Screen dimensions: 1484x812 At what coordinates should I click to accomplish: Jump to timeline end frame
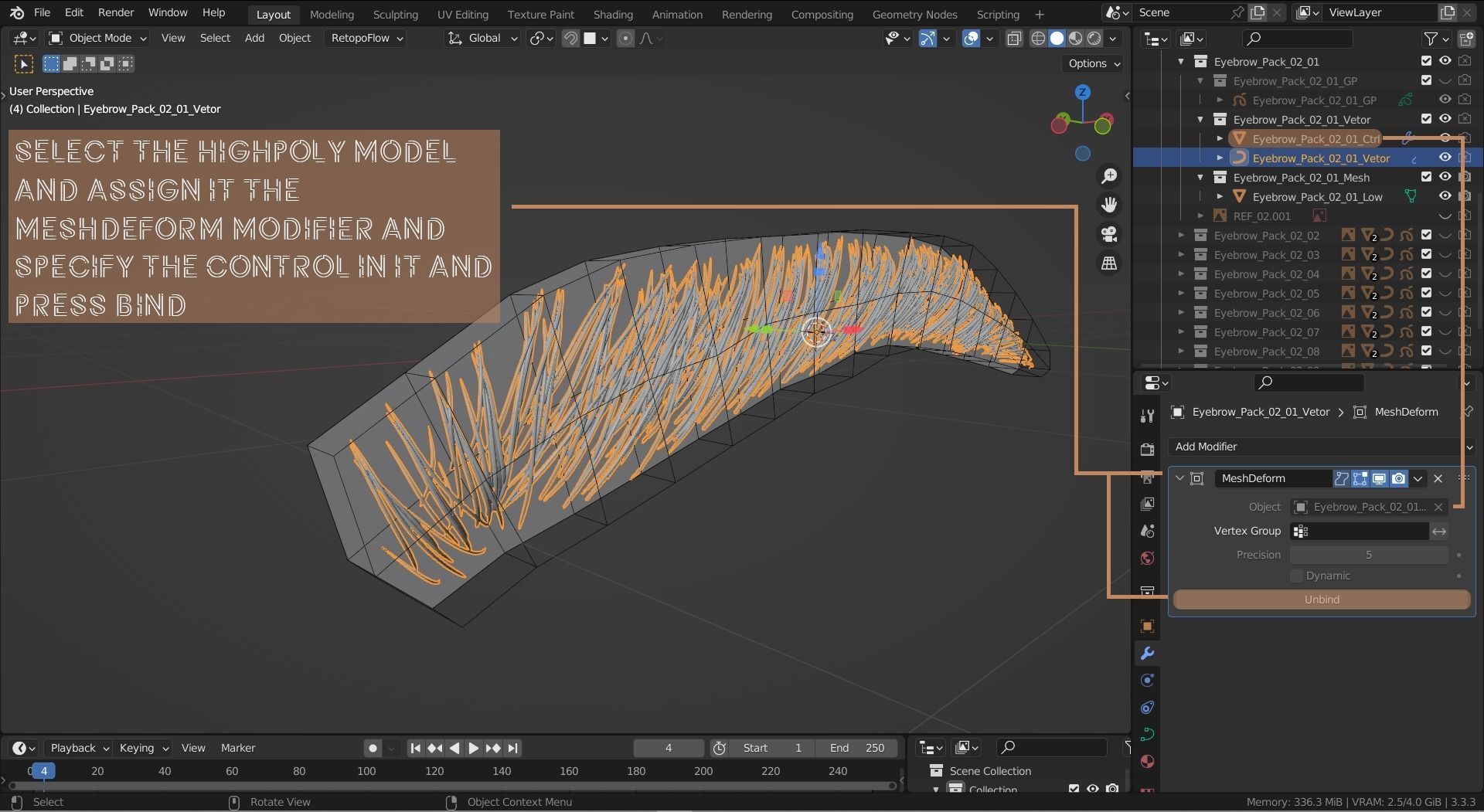pyautogui.click(x=512, y=748)
